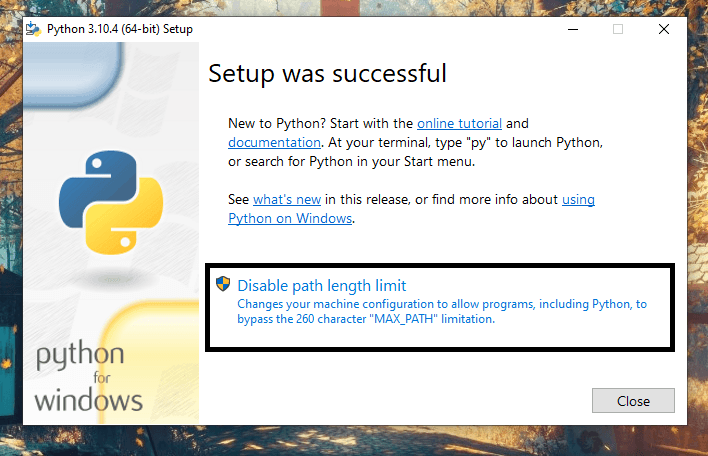Click the UAC shield icon beside Disable path length limit

[x=223, y=284]
